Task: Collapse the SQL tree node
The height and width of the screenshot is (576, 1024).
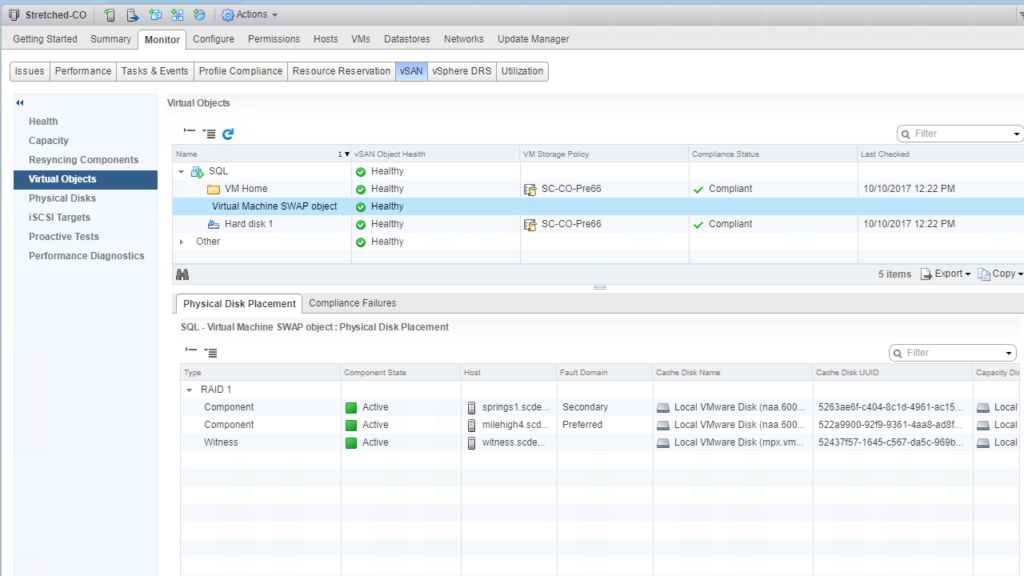Action: 181,172
